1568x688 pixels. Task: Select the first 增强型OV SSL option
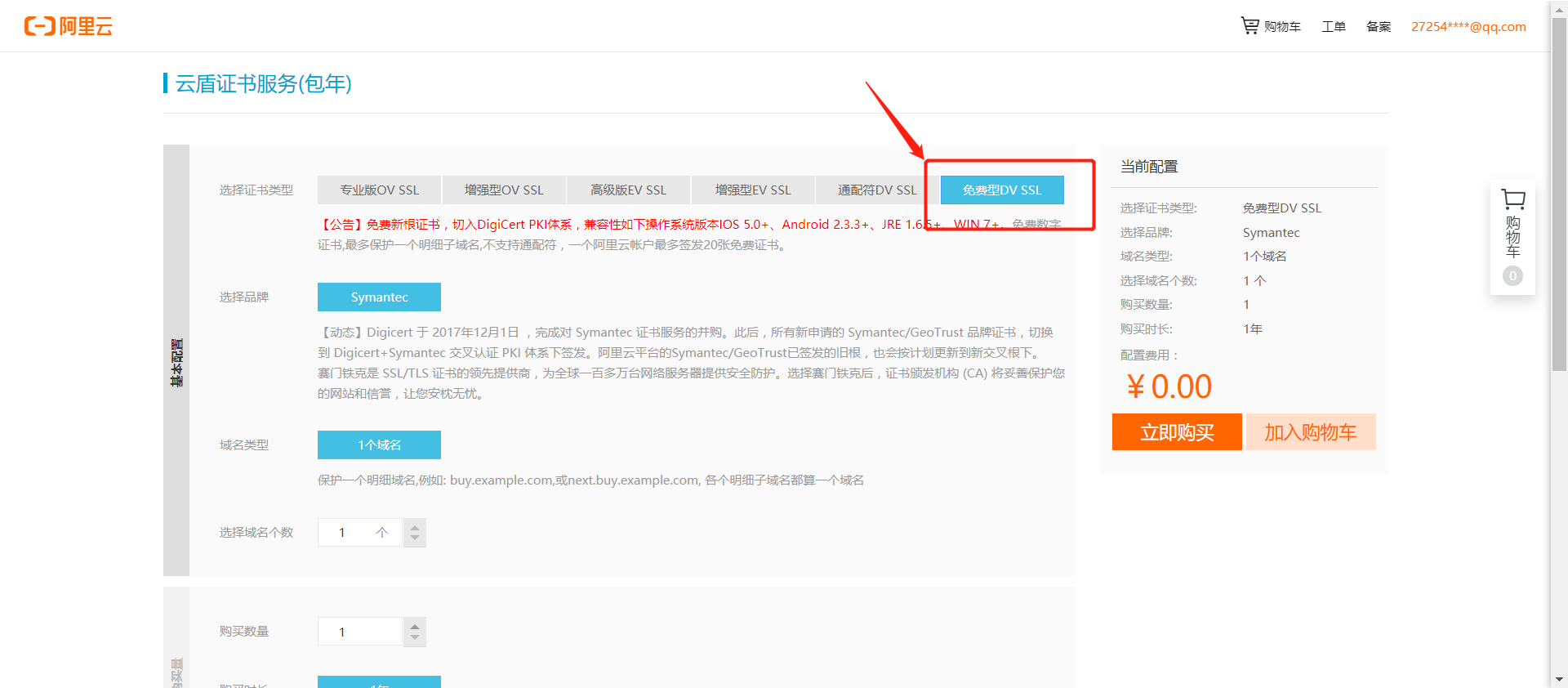click(x=504, y=190)
